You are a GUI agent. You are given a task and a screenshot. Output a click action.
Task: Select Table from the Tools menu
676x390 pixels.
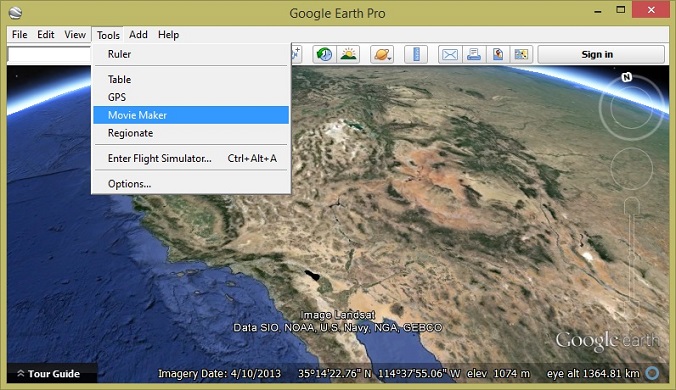pos(191,79)
